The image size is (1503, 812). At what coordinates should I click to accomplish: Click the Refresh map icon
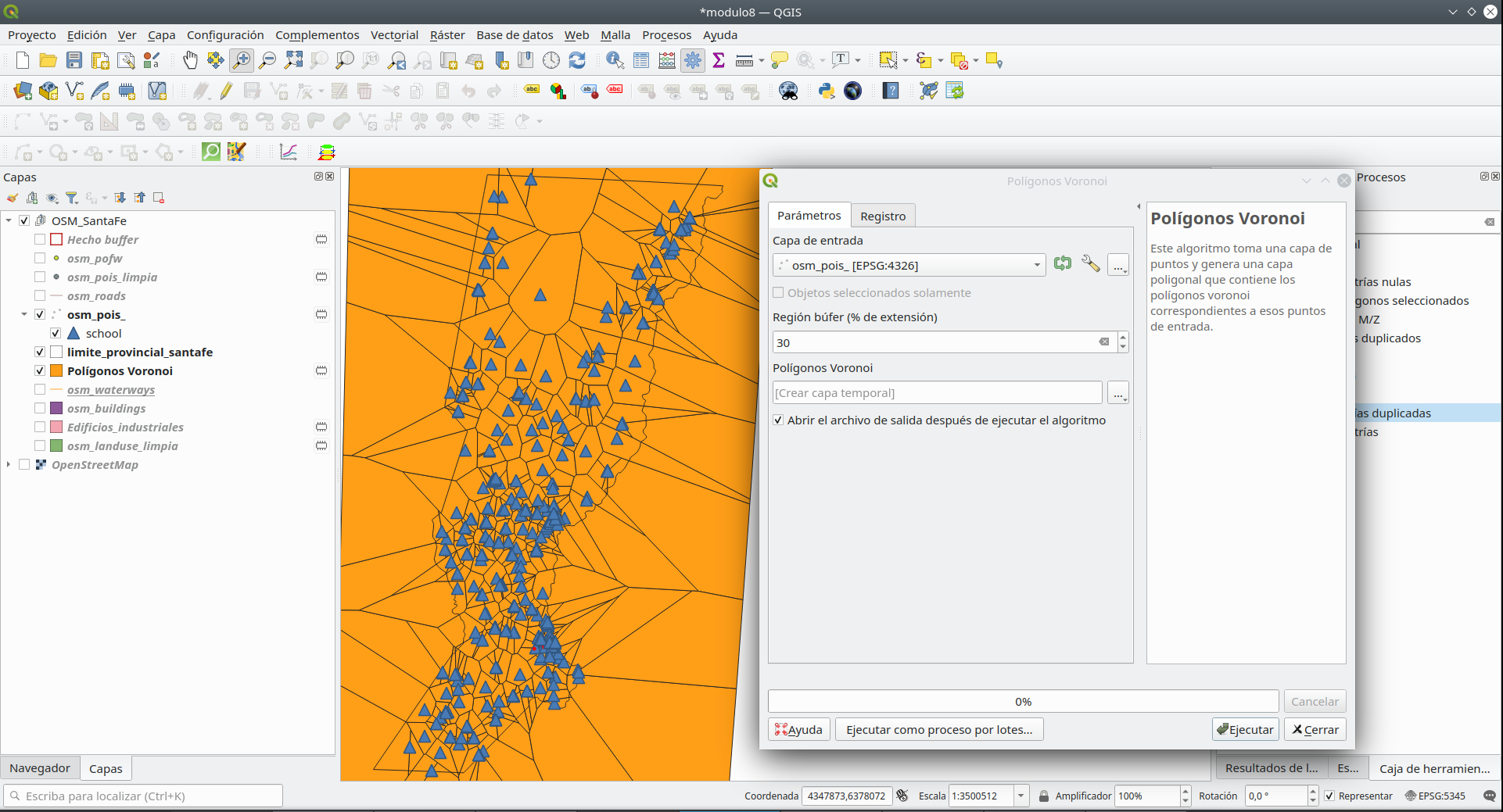tap(577, 60)
